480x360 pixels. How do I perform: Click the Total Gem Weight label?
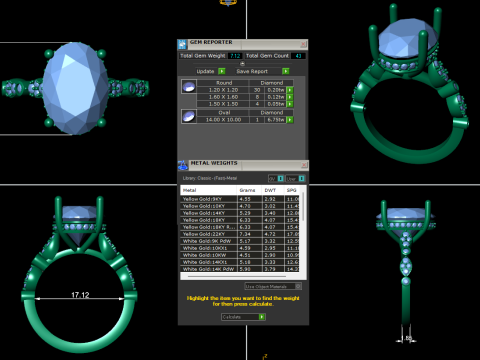[203, 56]
